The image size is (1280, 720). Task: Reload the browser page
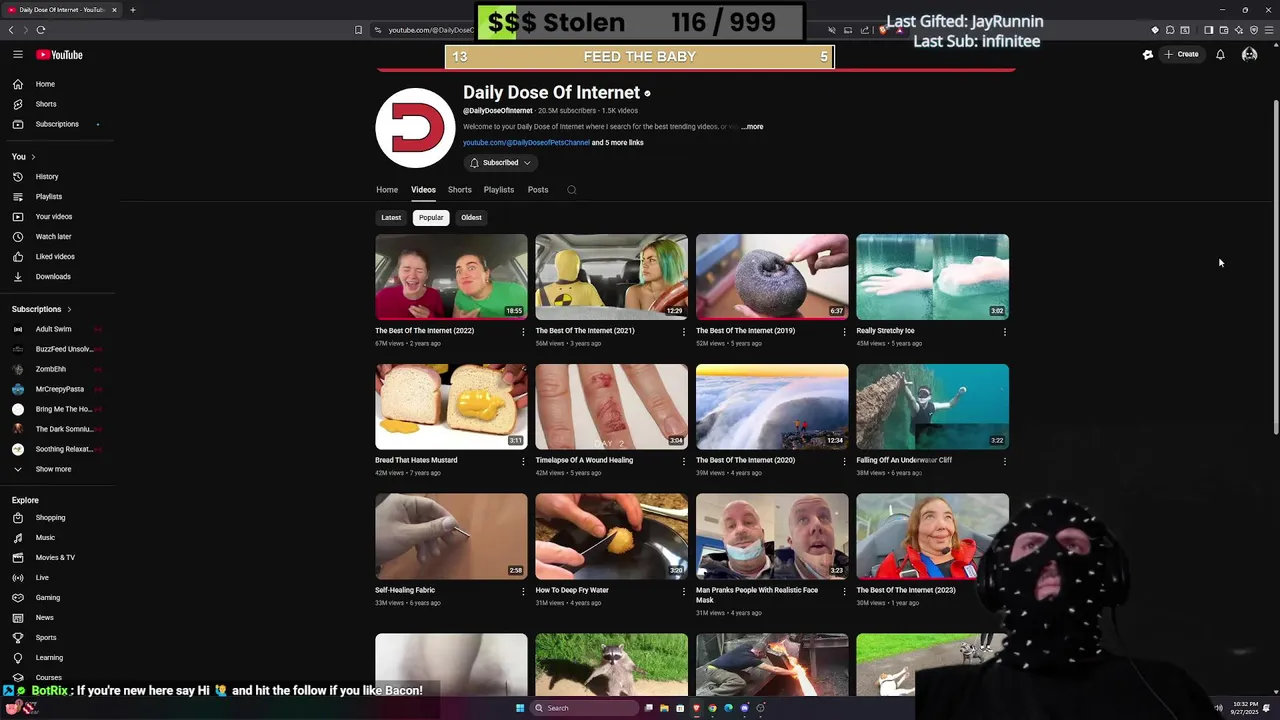(x=41, y=30)
